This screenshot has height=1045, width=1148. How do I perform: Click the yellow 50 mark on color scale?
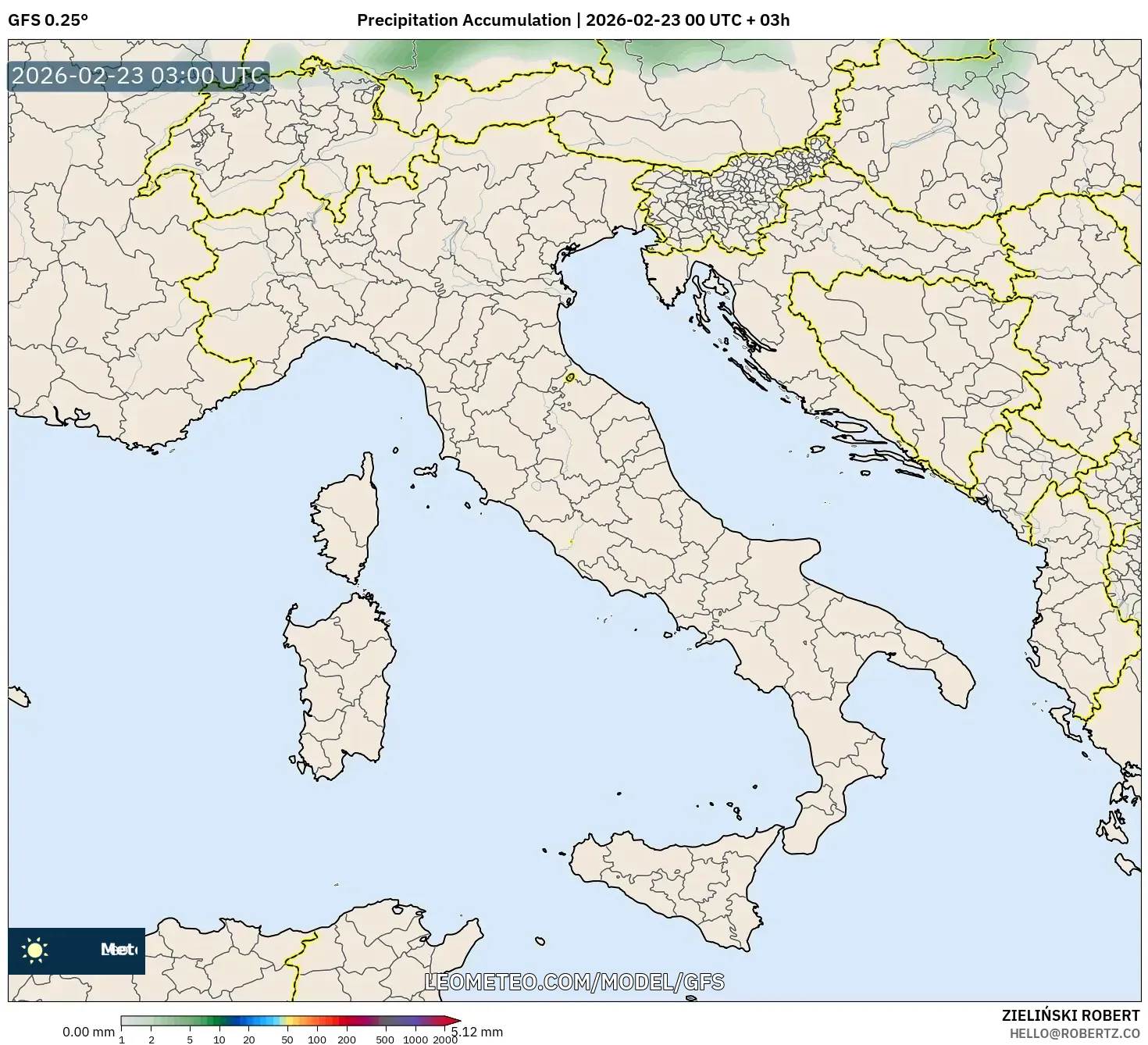coord(287,1020)
